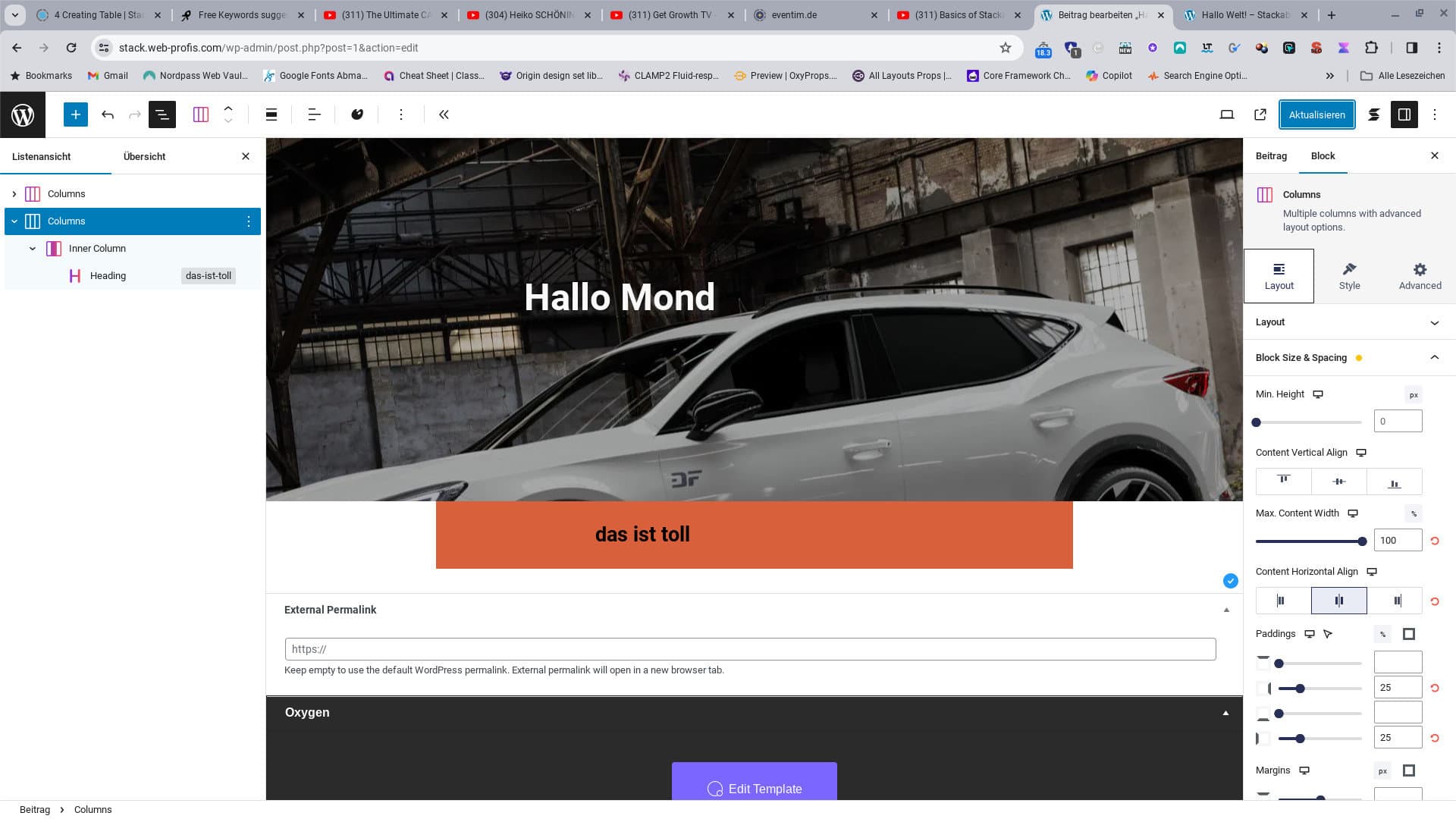Click the block inserter plus icon
The image size is (1456, 819).
coord(75,115)
